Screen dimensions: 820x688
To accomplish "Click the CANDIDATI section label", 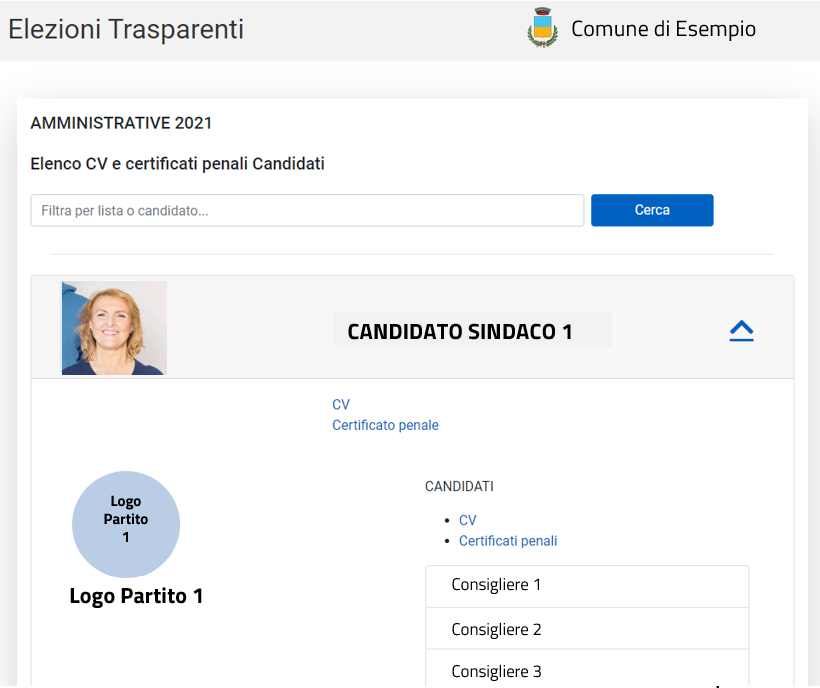I will point(459,486).
